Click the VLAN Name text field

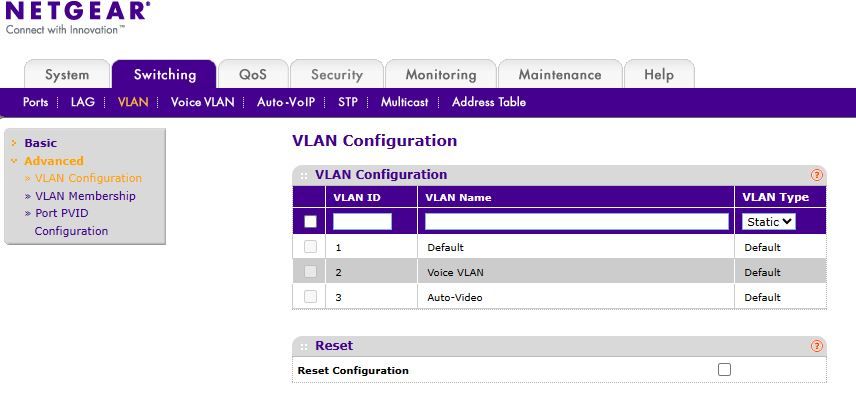tap(576, 222)
